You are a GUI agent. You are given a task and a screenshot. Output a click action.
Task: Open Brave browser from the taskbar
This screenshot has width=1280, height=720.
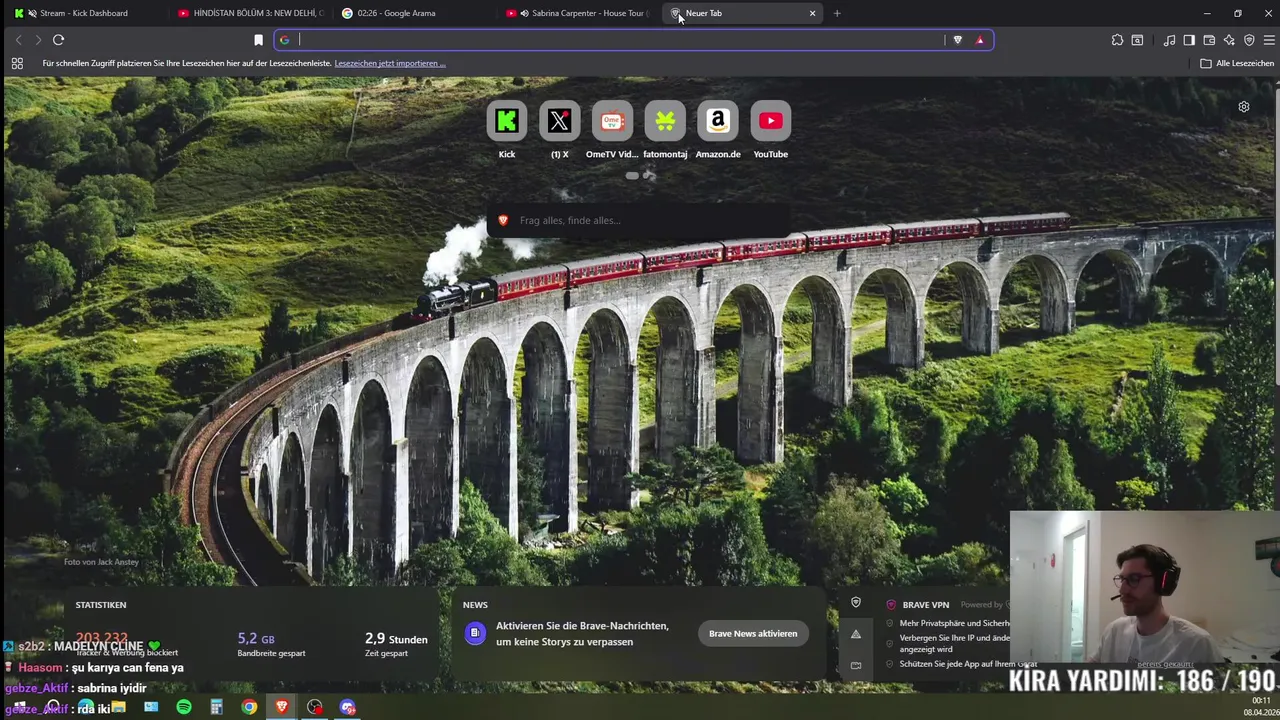[282, 707]
